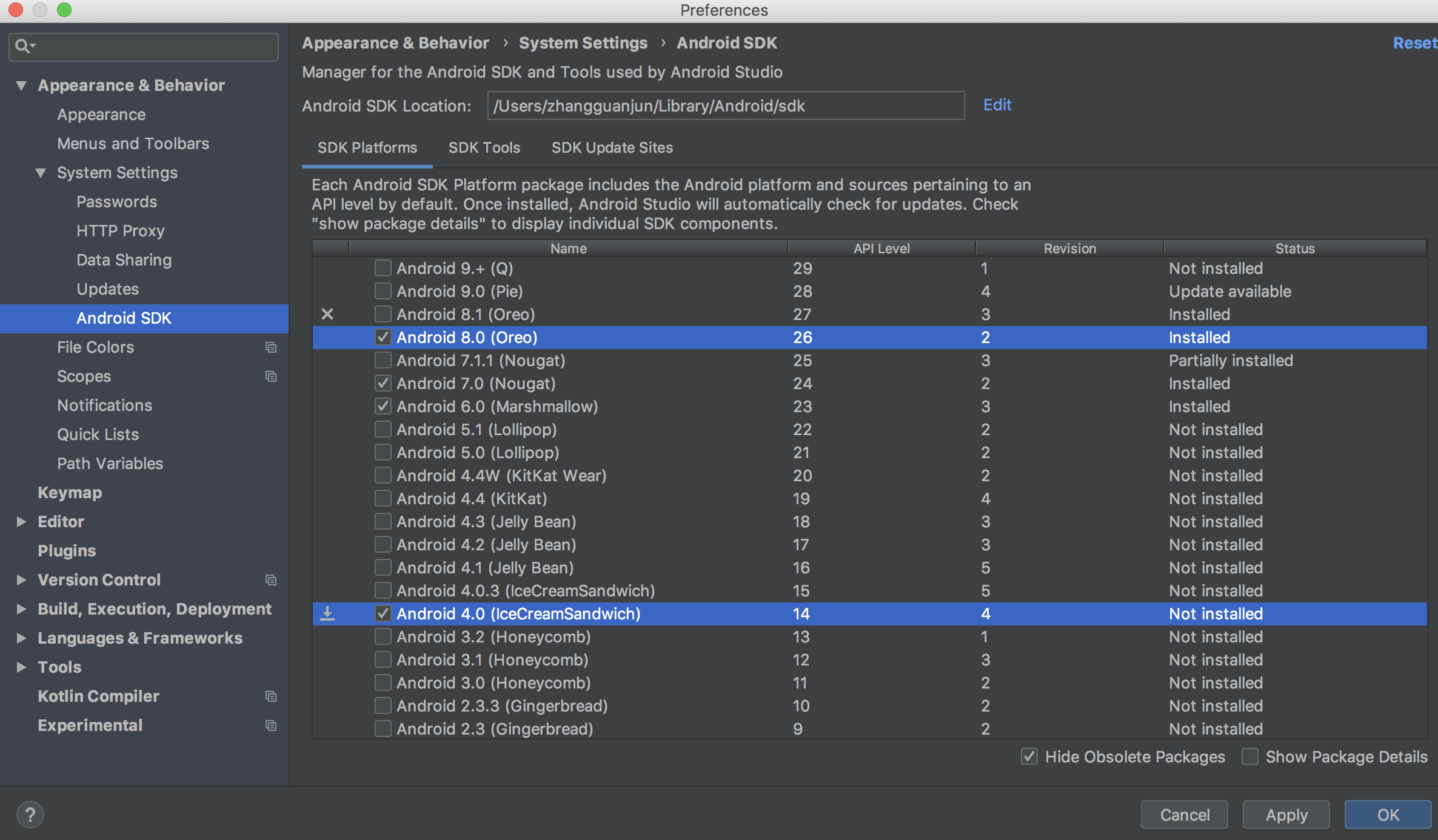Expand the Tools tree node

click(21, 667)
